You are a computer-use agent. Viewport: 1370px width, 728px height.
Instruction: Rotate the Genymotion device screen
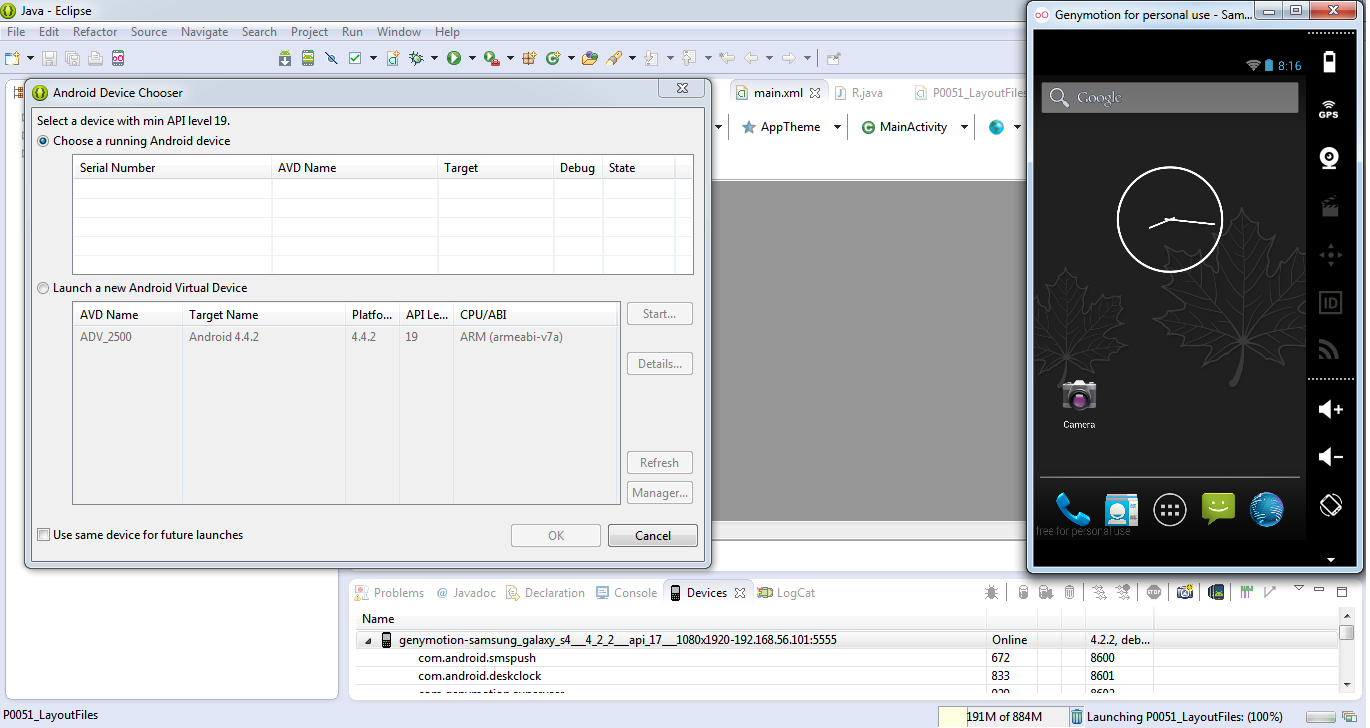pos(1330,505)
